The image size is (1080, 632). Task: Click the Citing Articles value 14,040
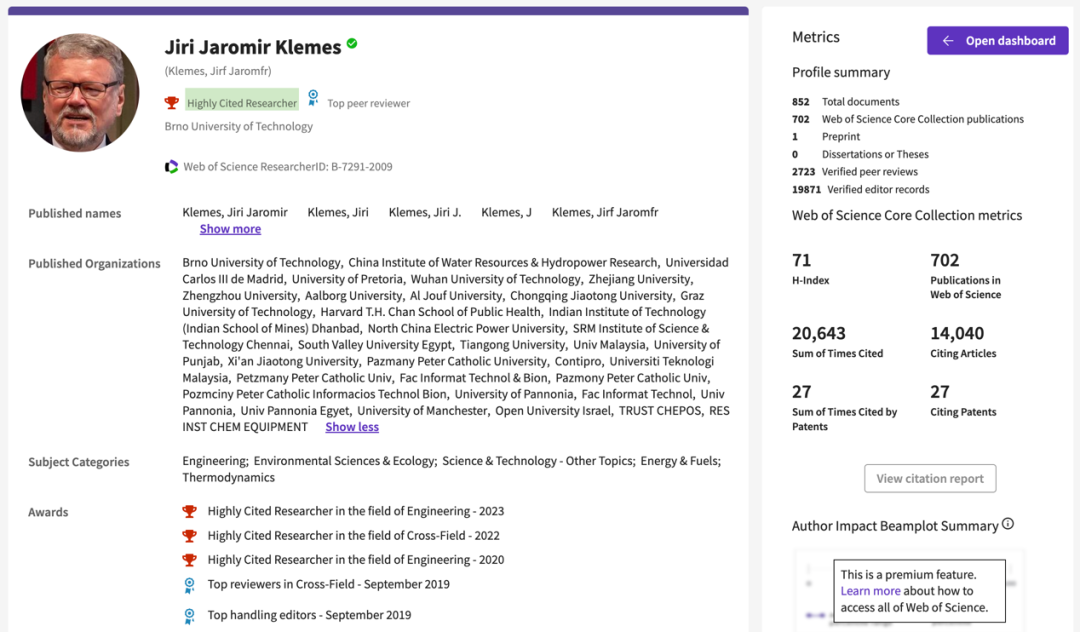click(x=957, y=333)
